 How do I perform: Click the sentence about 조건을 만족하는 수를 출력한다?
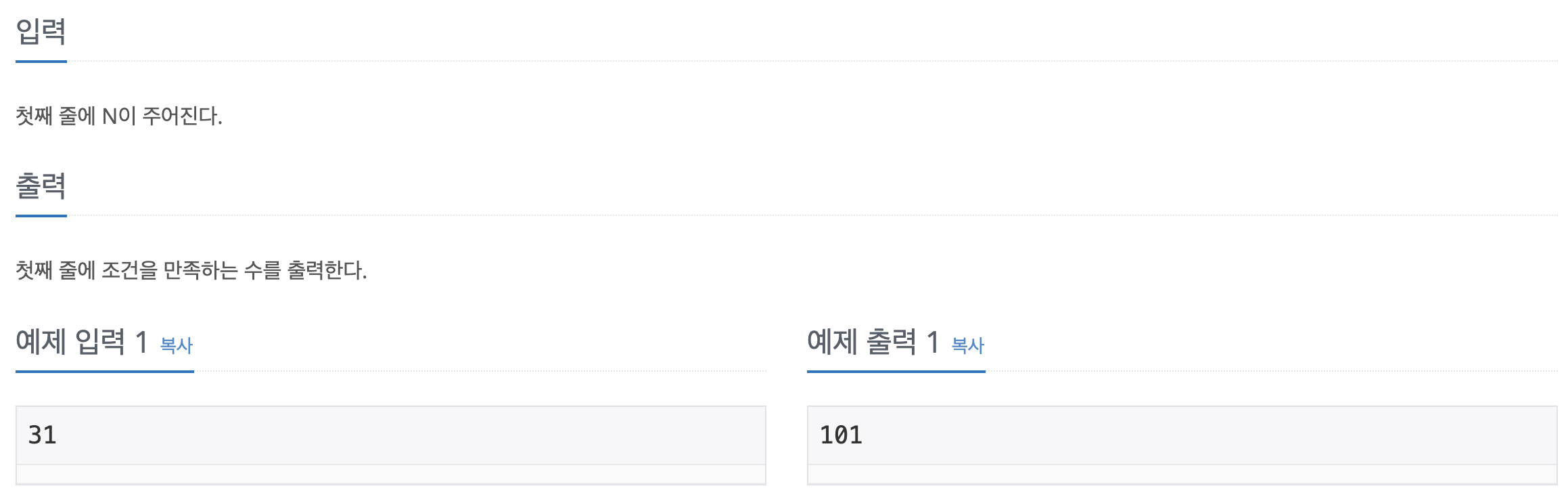tap(191, 270)
